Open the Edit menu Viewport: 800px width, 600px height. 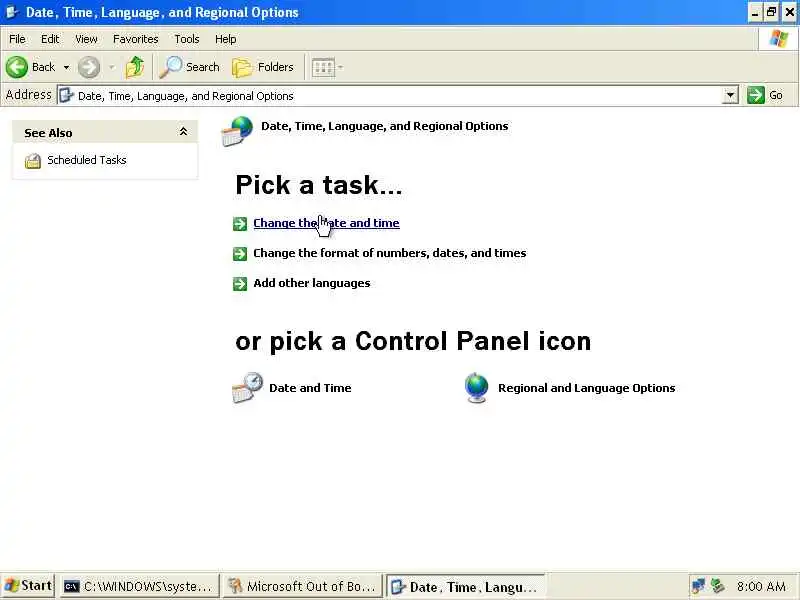(x=50, y=39)
